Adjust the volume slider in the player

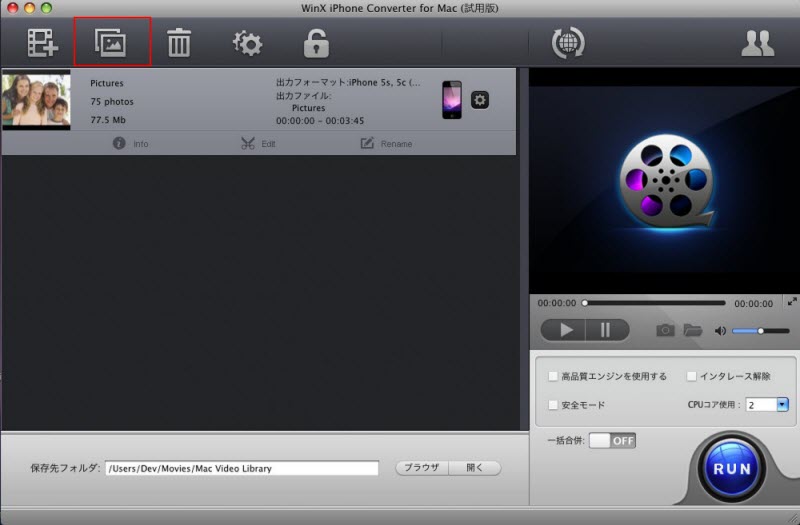(x=760, y=330)
